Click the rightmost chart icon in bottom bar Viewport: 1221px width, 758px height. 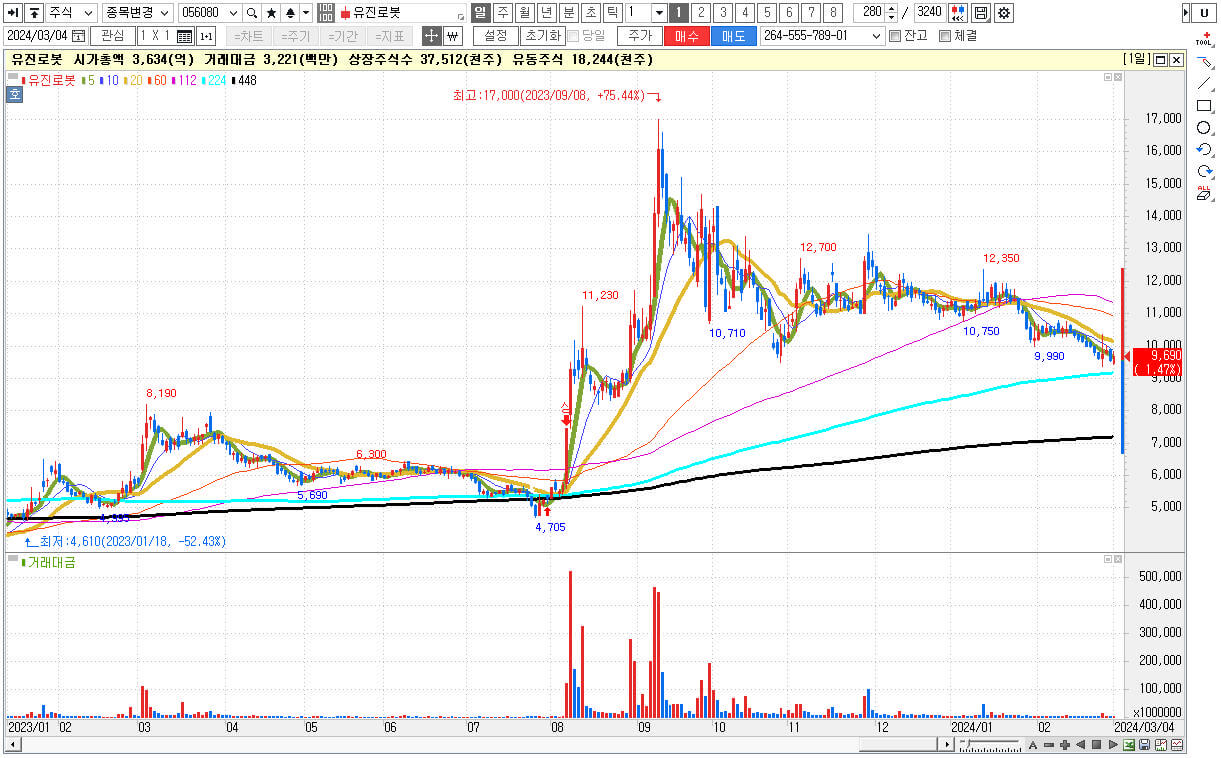[x=1177, y=745]
